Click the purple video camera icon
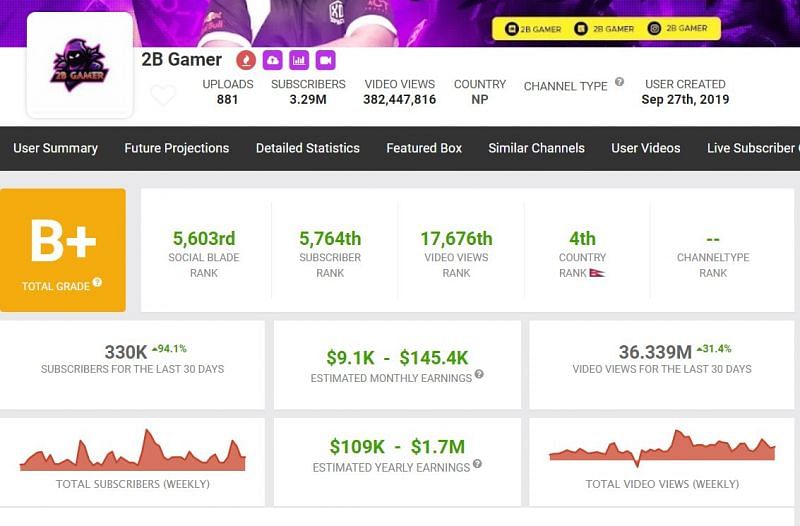Viewport: 800px width, 526px height. 325,60
